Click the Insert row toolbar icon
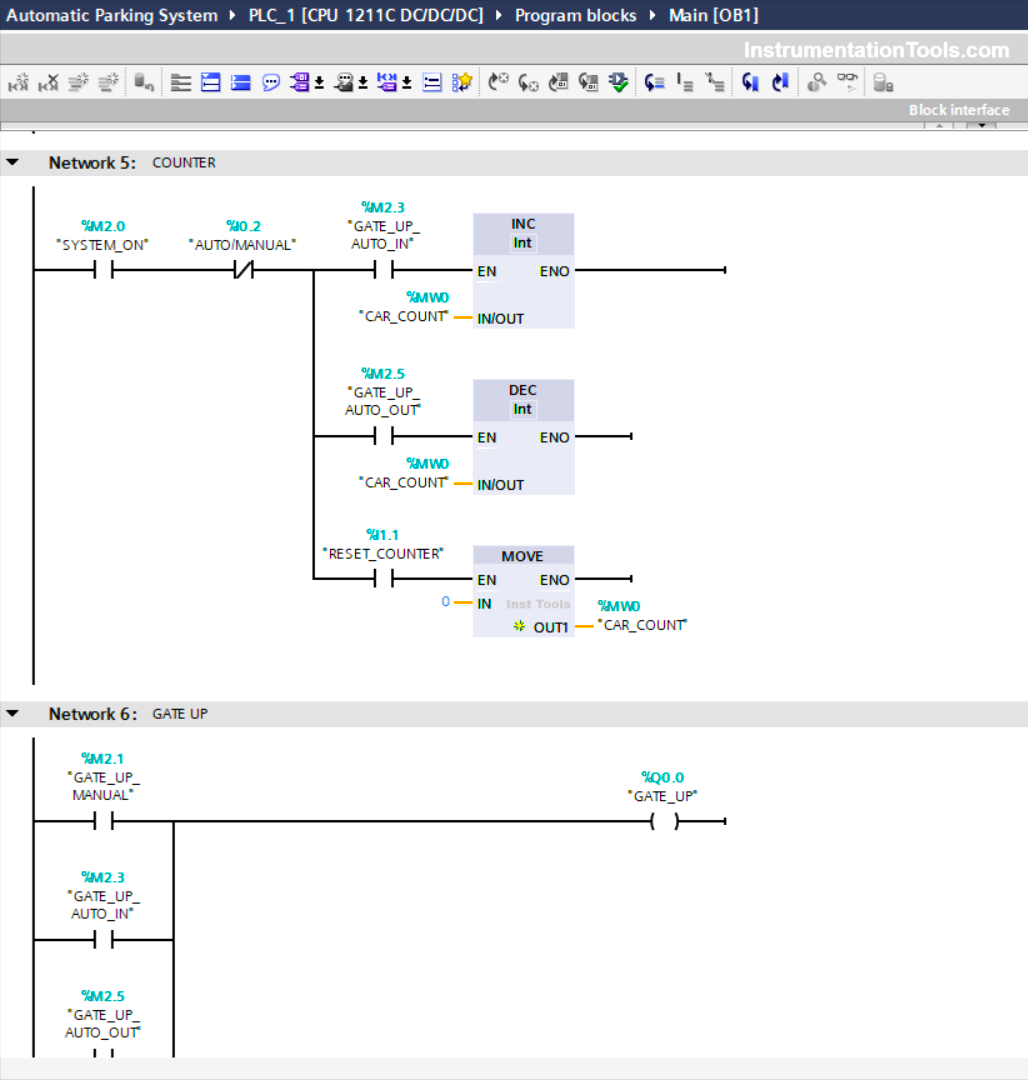The image size is (1028, 1080). (x=78, y=83)
